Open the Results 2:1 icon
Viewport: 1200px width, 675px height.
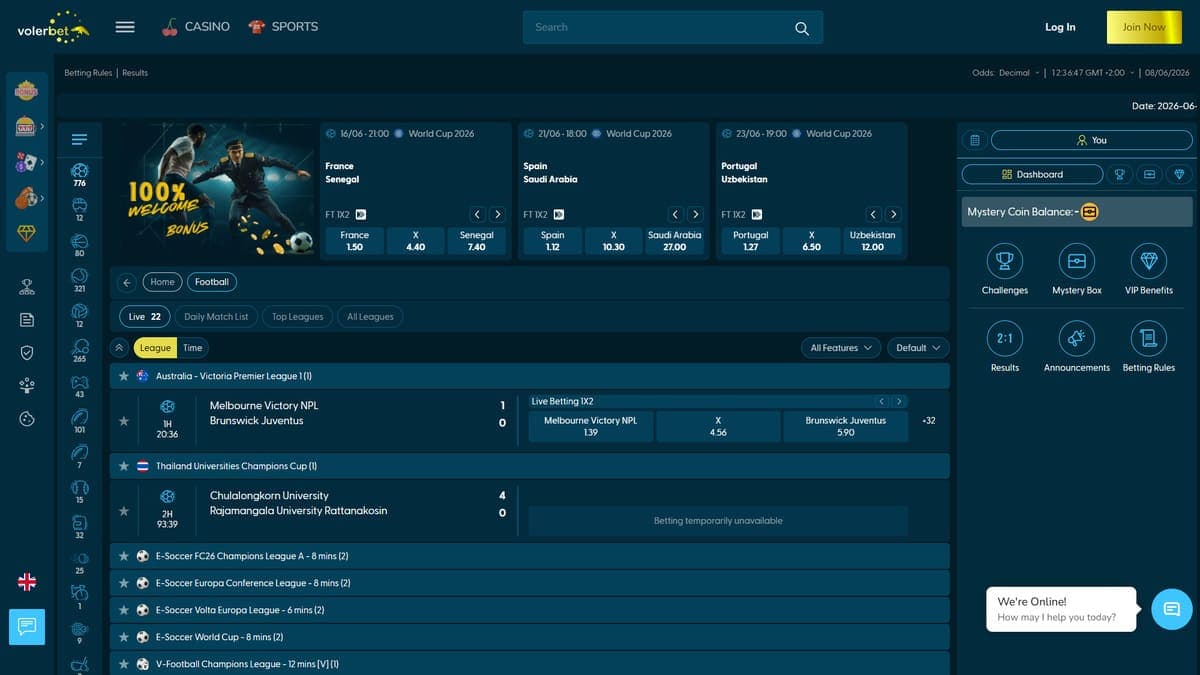point(1004,338)
